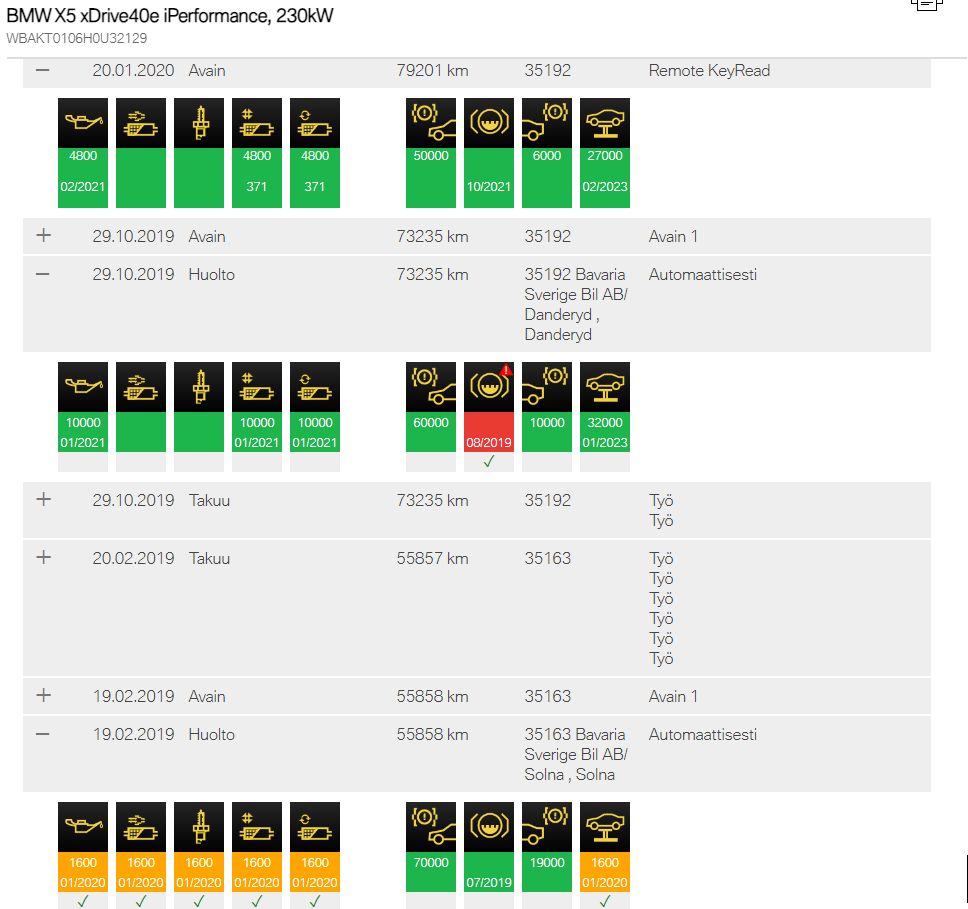Click 'Avain 1' in 19.02.2019 row
The width and height of the screenshot is (968, 909).
[x=673, y=696]
